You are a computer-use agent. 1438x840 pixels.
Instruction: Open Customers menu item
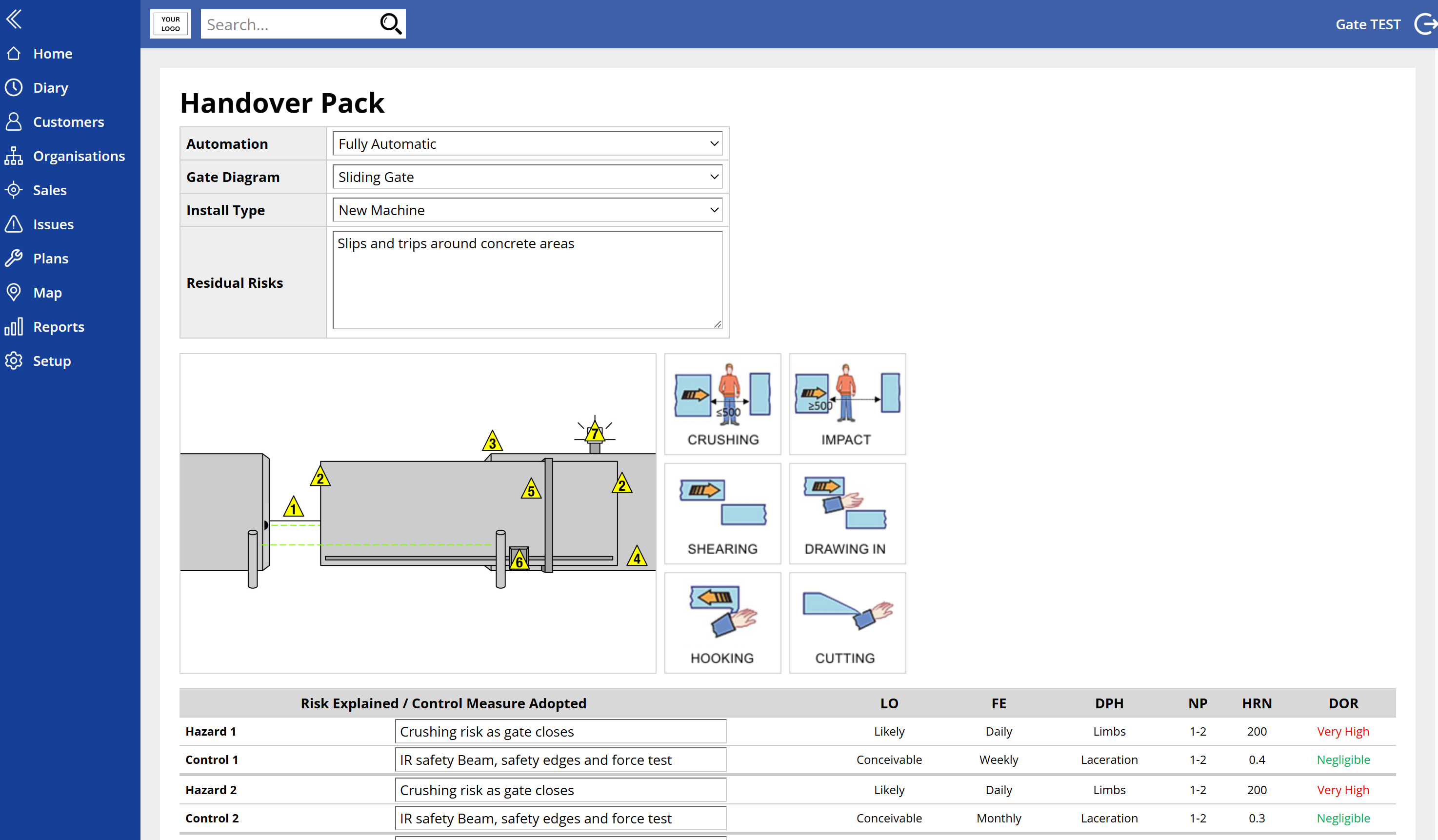click(x=68, y=121)
